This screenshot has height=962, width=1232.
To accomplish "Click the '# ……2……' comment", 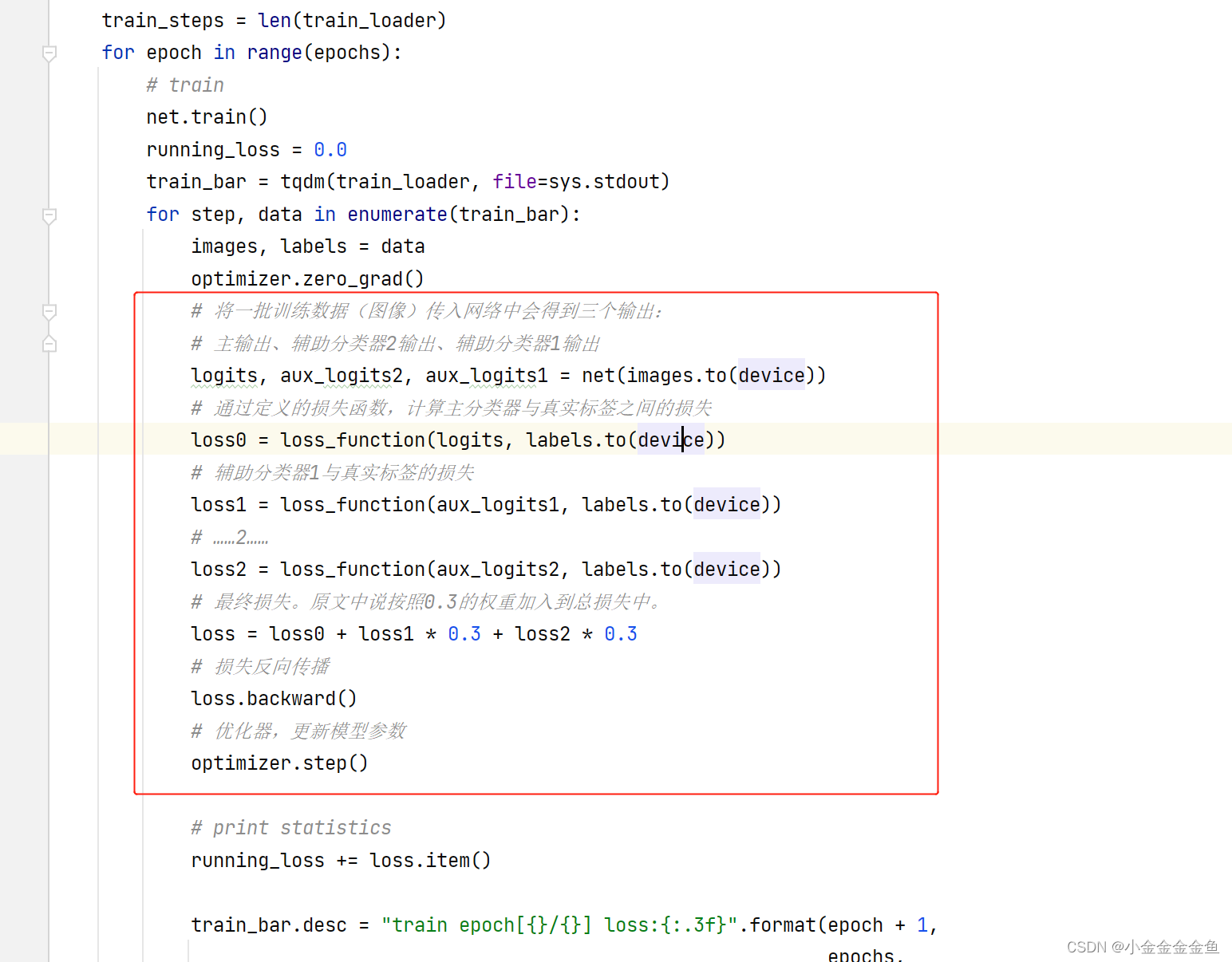I will [x=230, y=538].
